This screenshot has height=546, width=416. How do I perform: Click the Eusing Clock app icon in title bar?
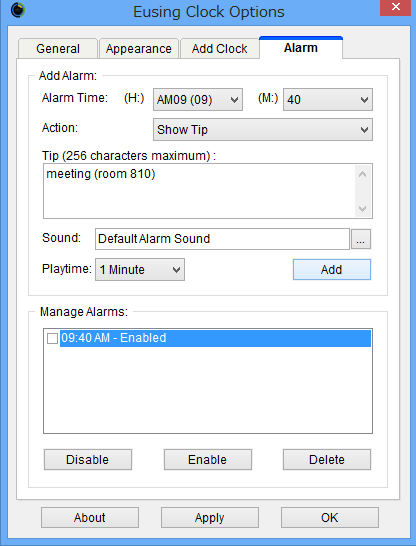(x=18, y=10)
